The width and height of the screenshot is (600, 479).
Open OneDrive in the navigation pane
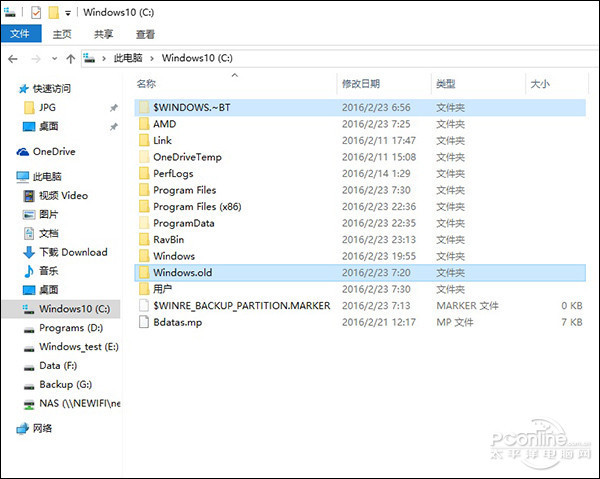point(53,151)
